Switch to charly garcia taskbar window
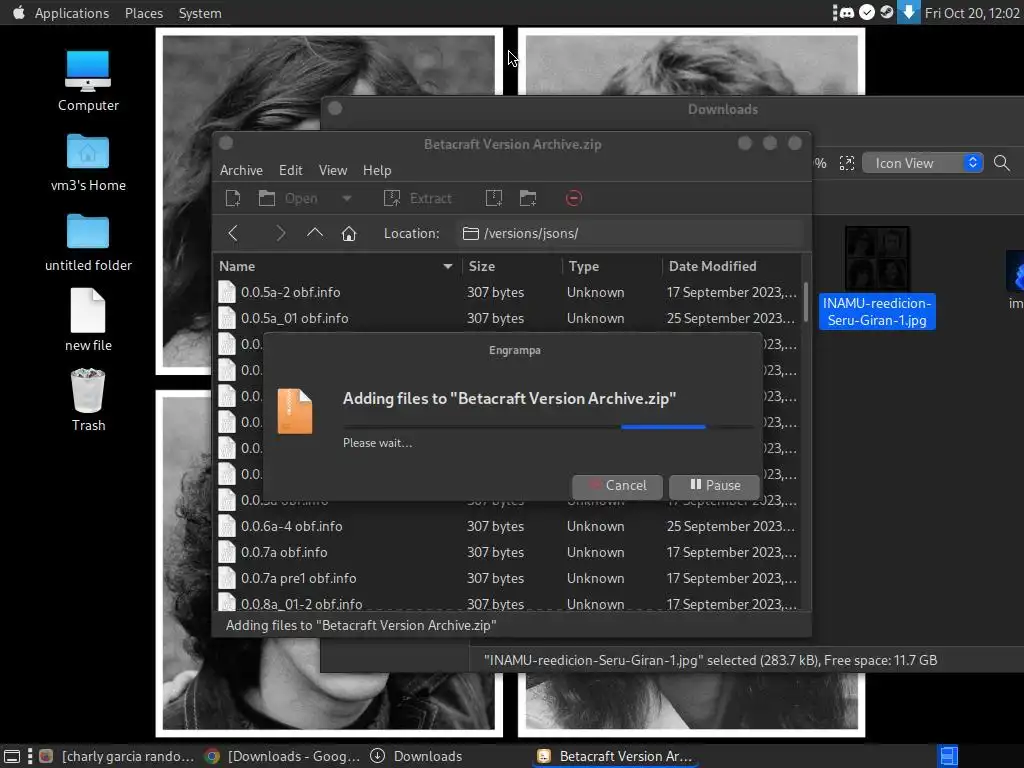Viewport: 1024px width, 768px height. pos(116,756)
